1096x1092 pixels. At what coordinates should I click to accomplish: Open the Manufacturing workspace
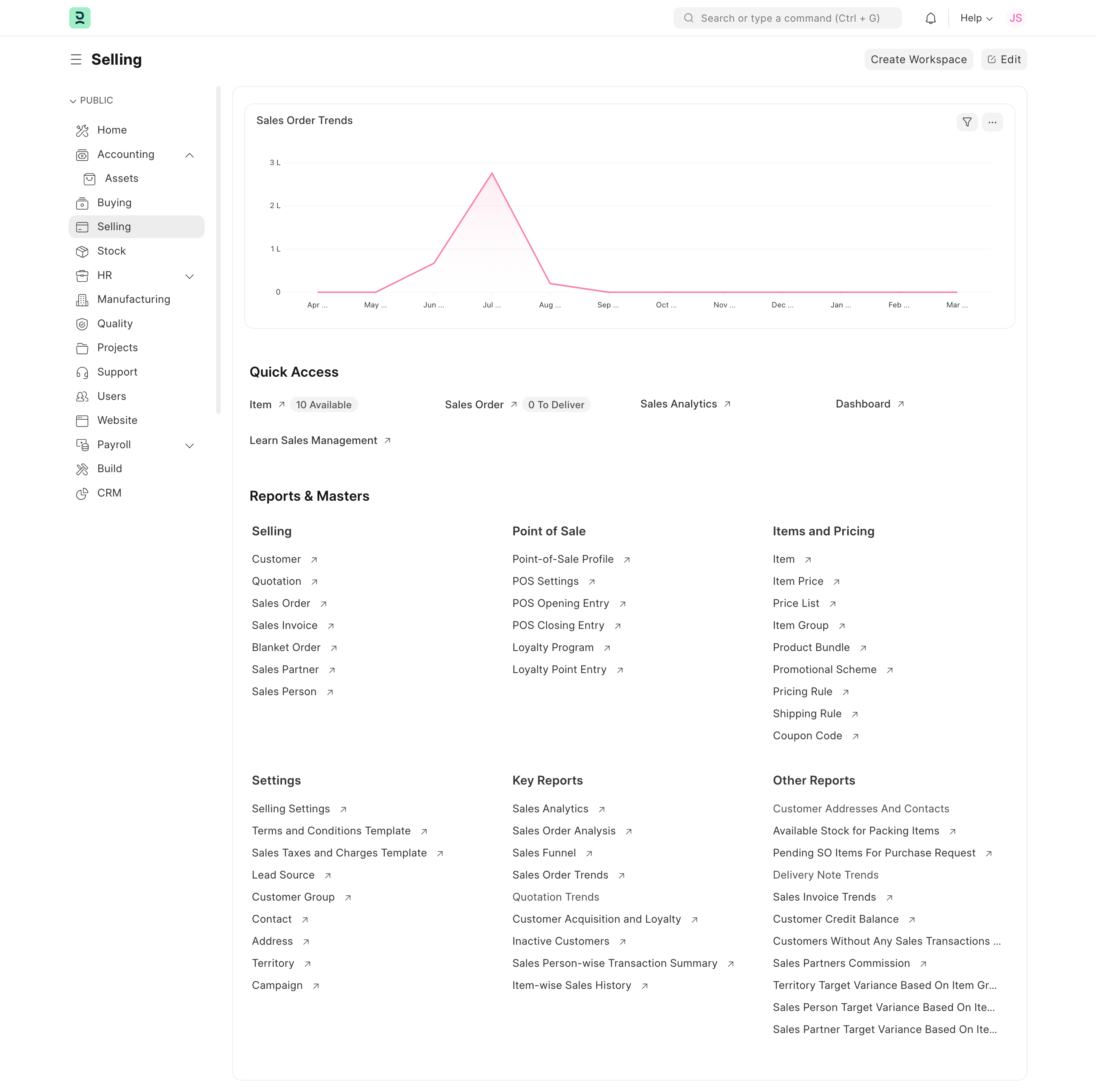[x=133, y=299]
